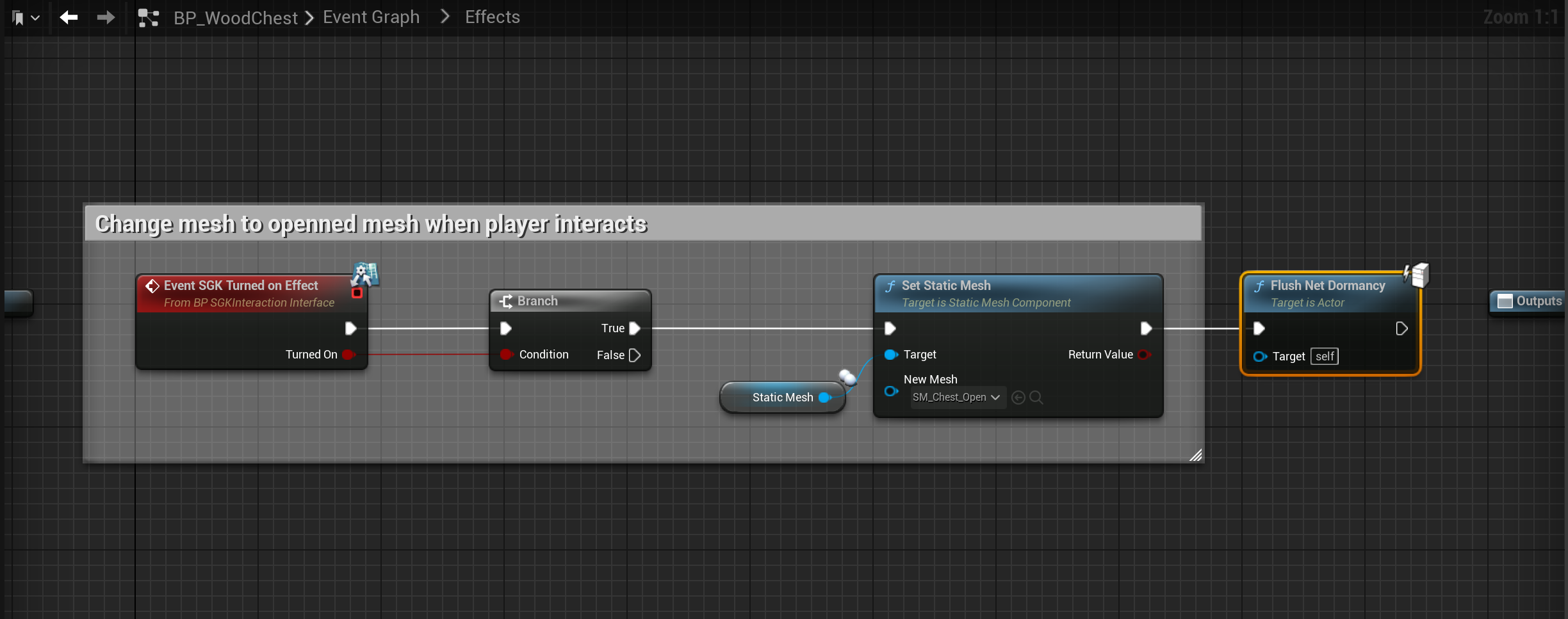1568x619 pixels.
Task: Click the interface icon on the event node
Action: (x=365, y=275)
